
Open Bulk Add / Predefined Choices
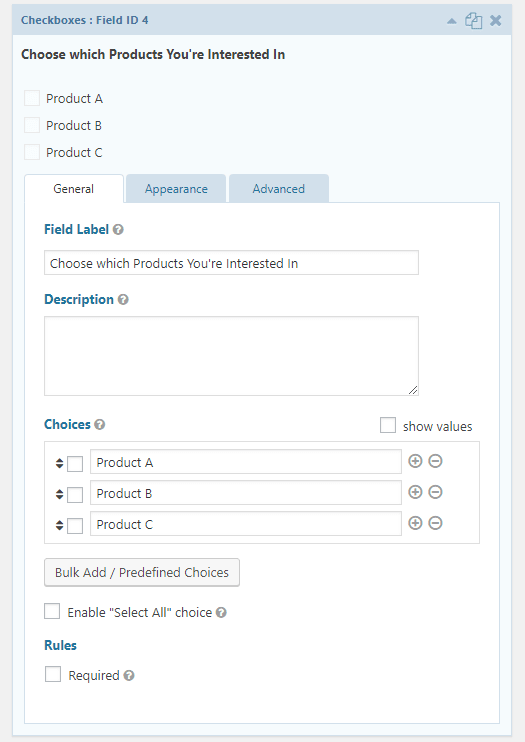point(142,573)
